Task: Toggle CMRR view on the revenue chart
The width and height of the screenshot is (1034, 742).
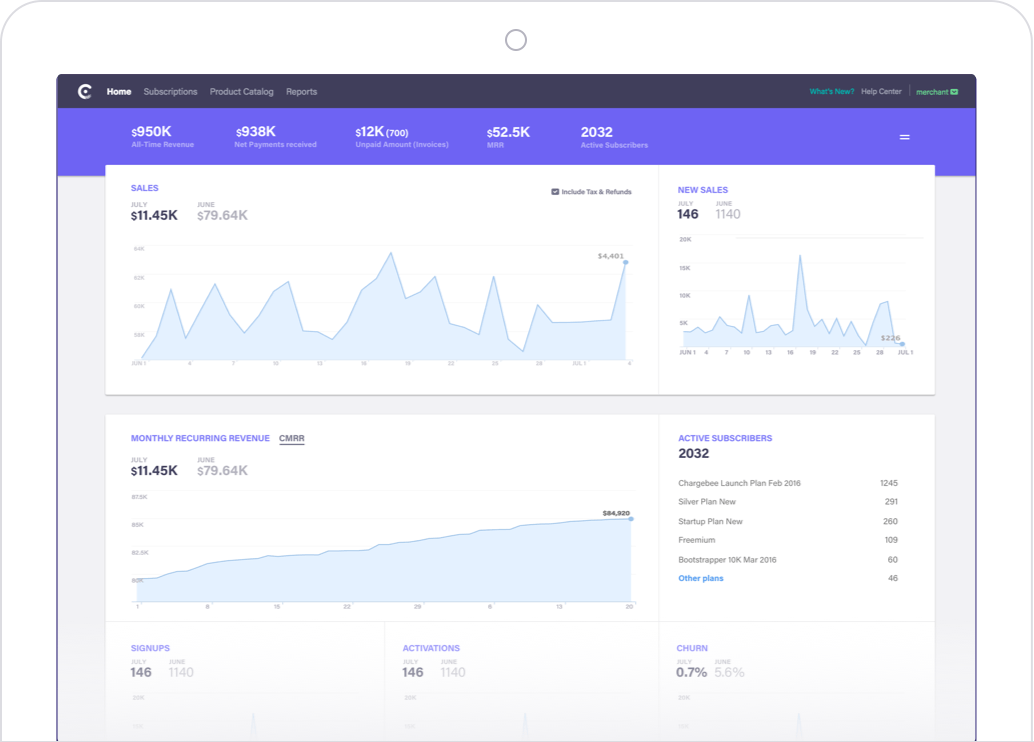Action: coord(290,438)
